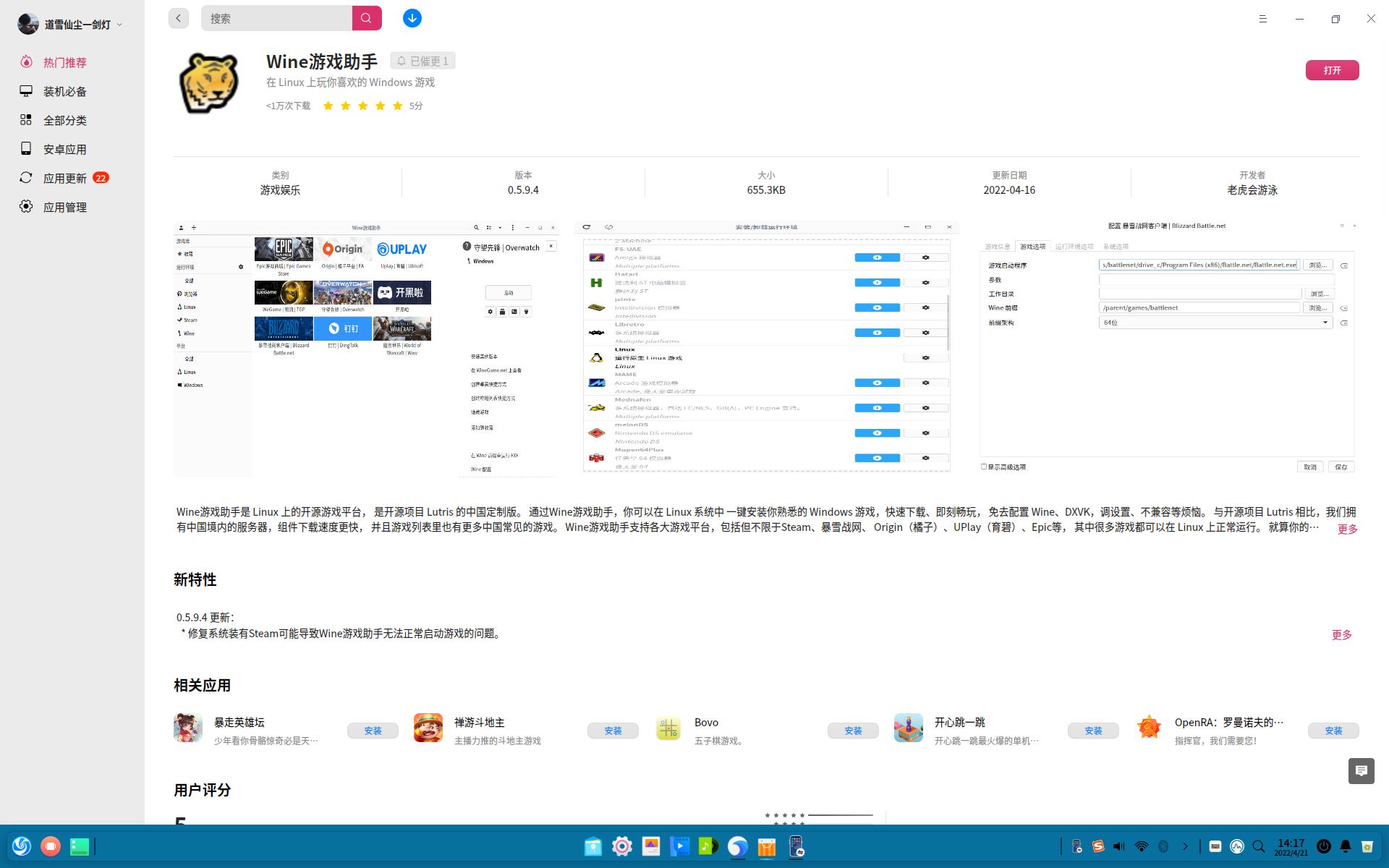Viewport: 1389px width, 868px height.
Task: Click the 打开 button to launch the app
Action: (1332, 70)
